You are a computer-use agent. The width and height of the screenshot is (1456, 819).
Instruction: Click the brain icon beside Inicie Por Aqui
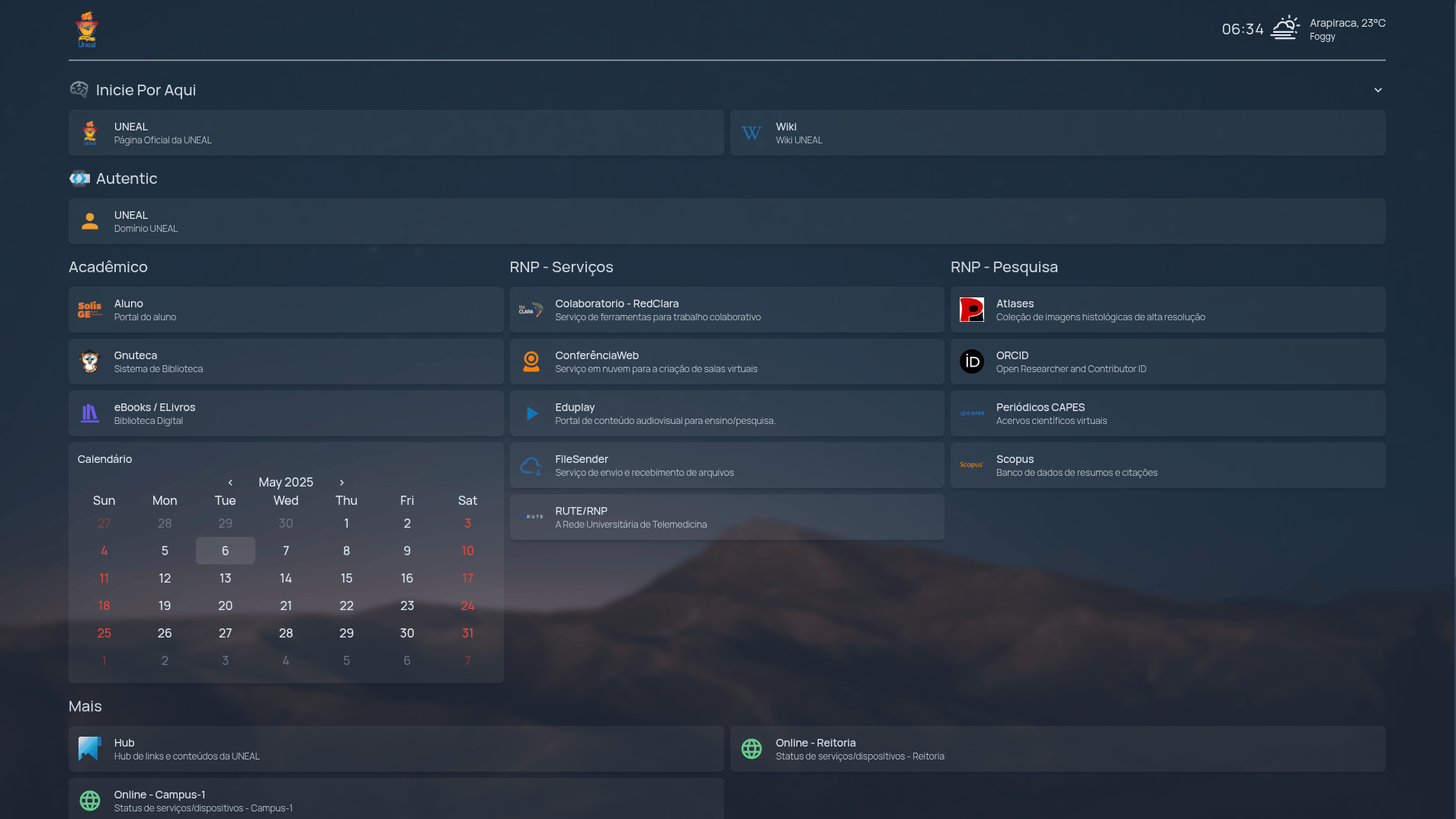click(x=79, y=90)
